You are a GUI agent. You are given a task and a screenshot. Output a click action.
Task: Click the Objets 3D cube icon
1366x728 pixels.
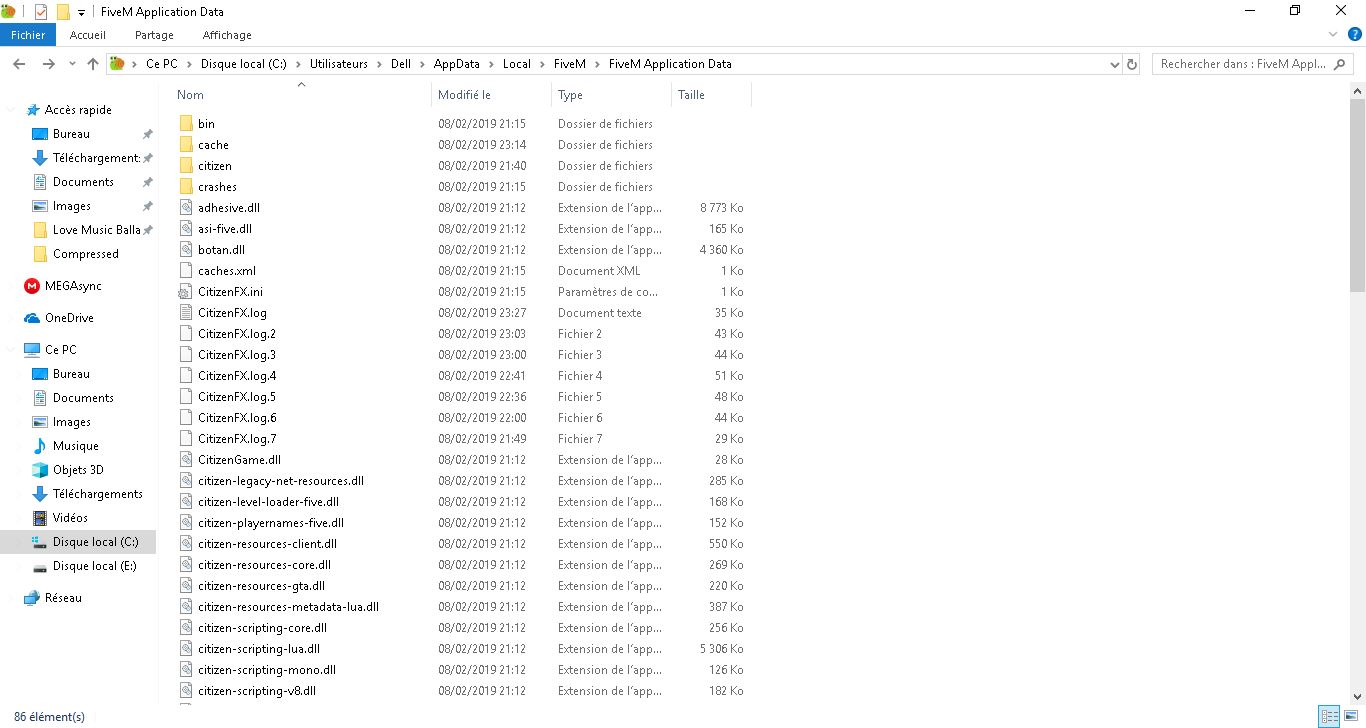40,470
